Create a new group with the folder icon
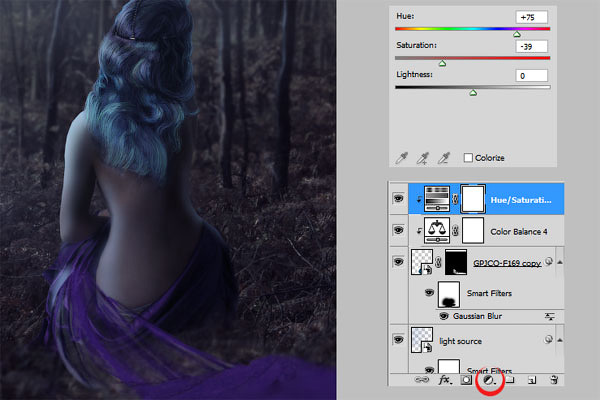Image resolution: width=600 pixels, height=400 pixels. coord(510,380)
